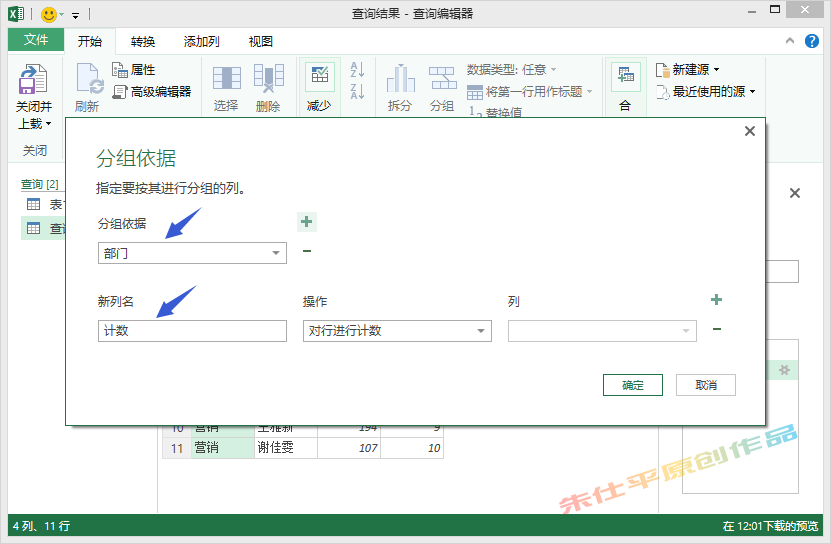Close the query settings pane X
The height and width of the screenshot is (544, 831).
(794, 193)
